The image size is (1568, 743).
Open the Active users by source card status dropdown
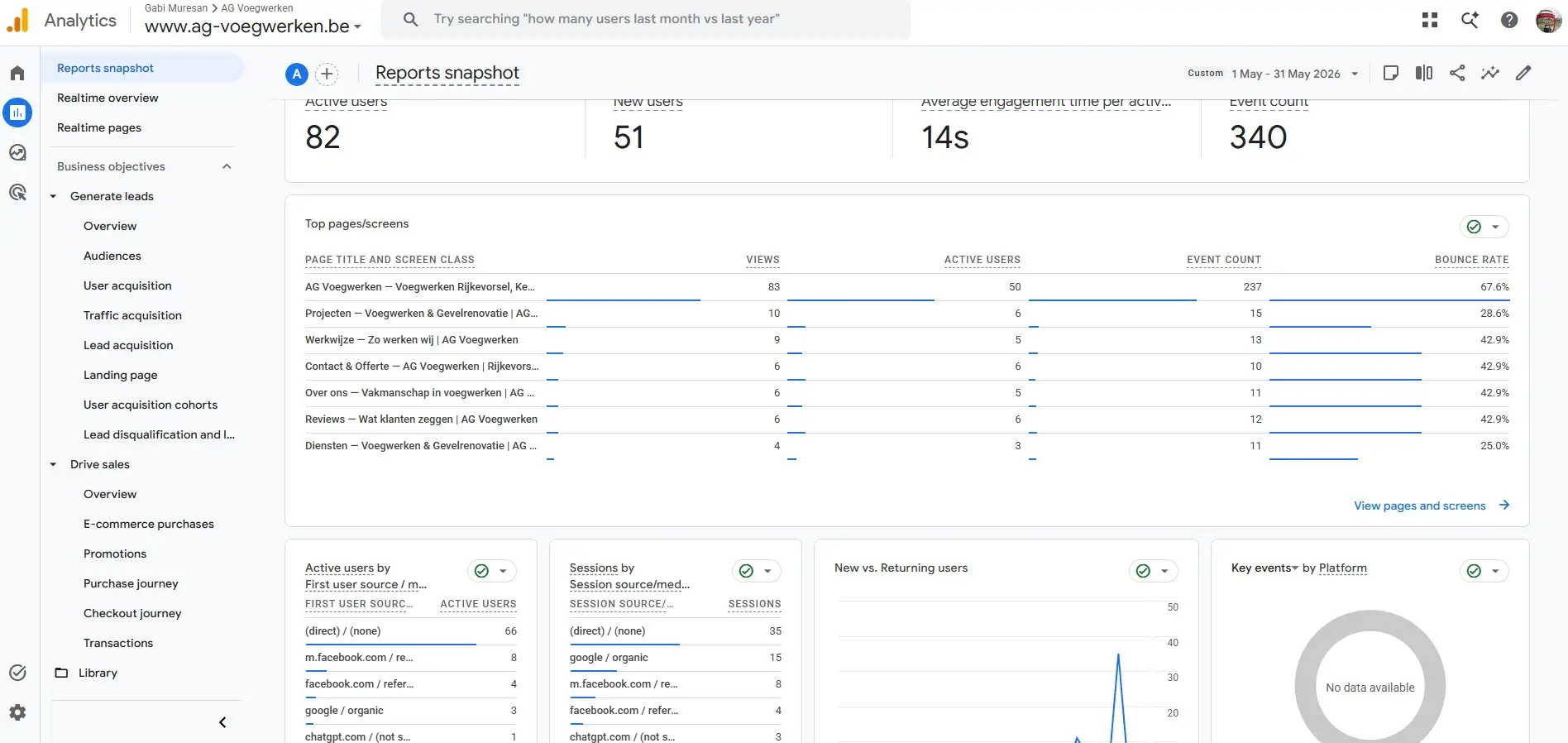492,571
